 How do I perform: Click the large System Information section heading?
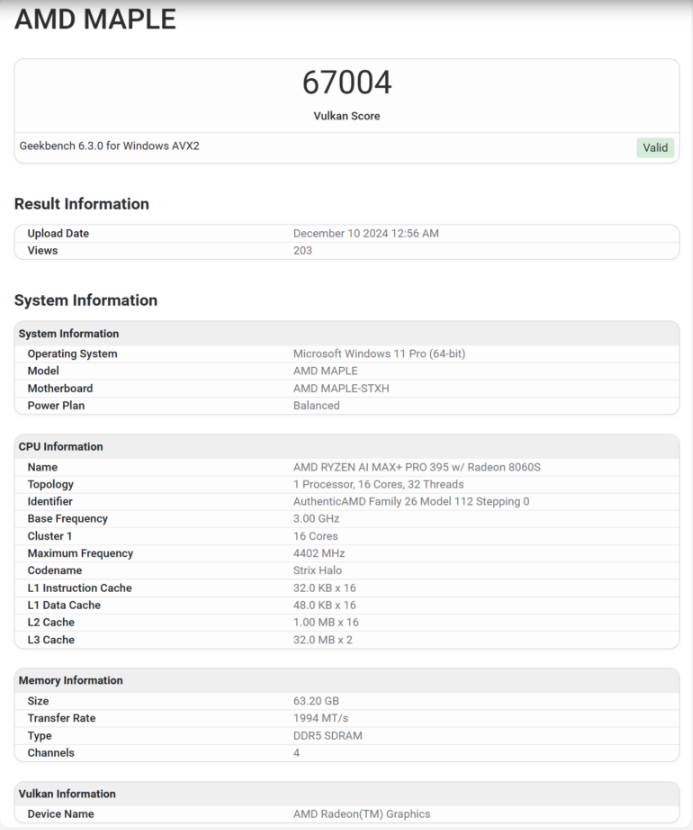[x=86, y=300]
